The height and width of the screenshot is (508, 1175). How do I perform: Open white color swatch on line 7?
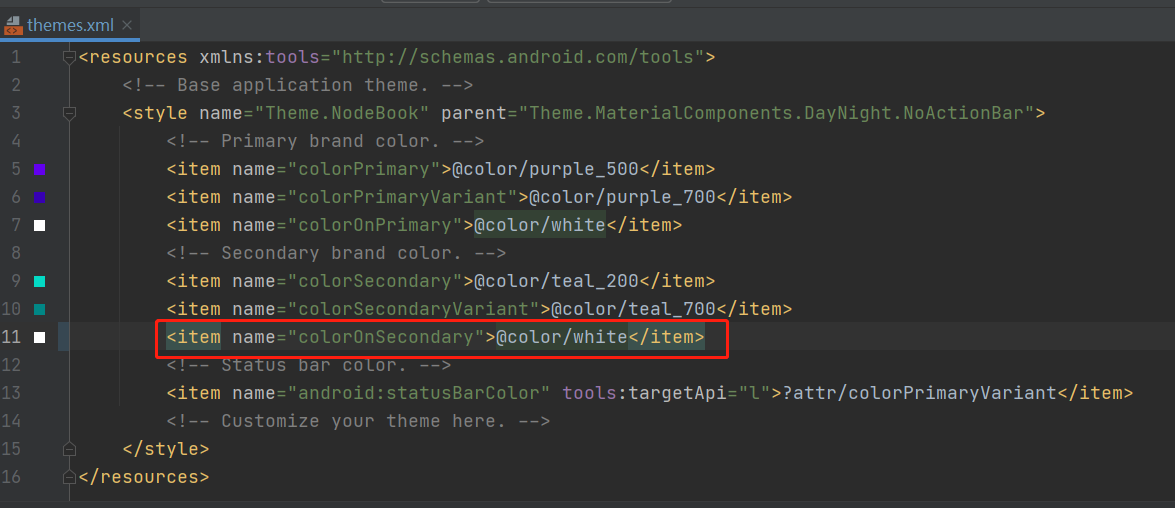click(40, 225)
